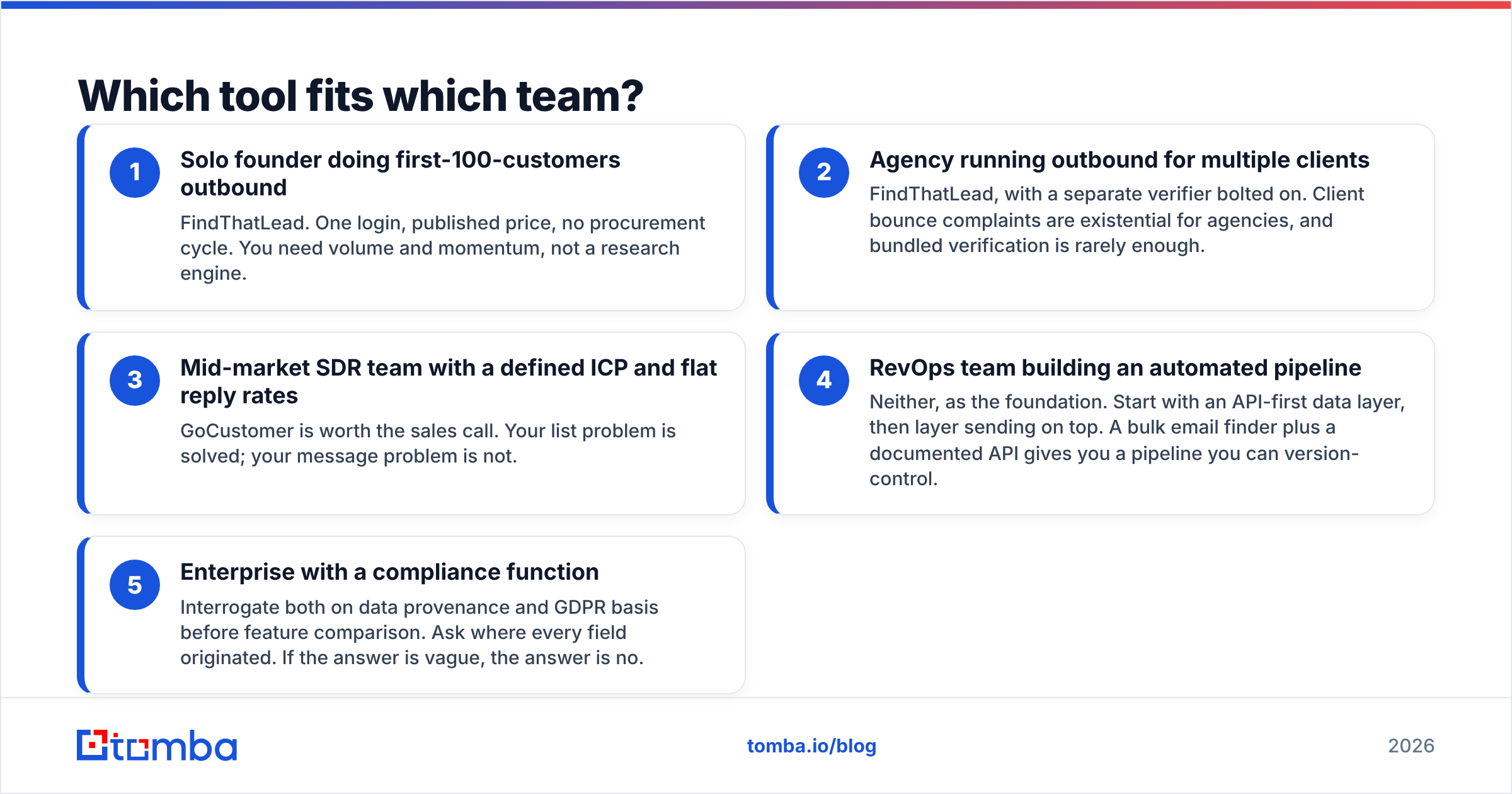Image resolution: width=1512 pixels, height=794 pixels.
Task: Select 'Enterprise with a compliance function' title
Action: coord(389,572)
